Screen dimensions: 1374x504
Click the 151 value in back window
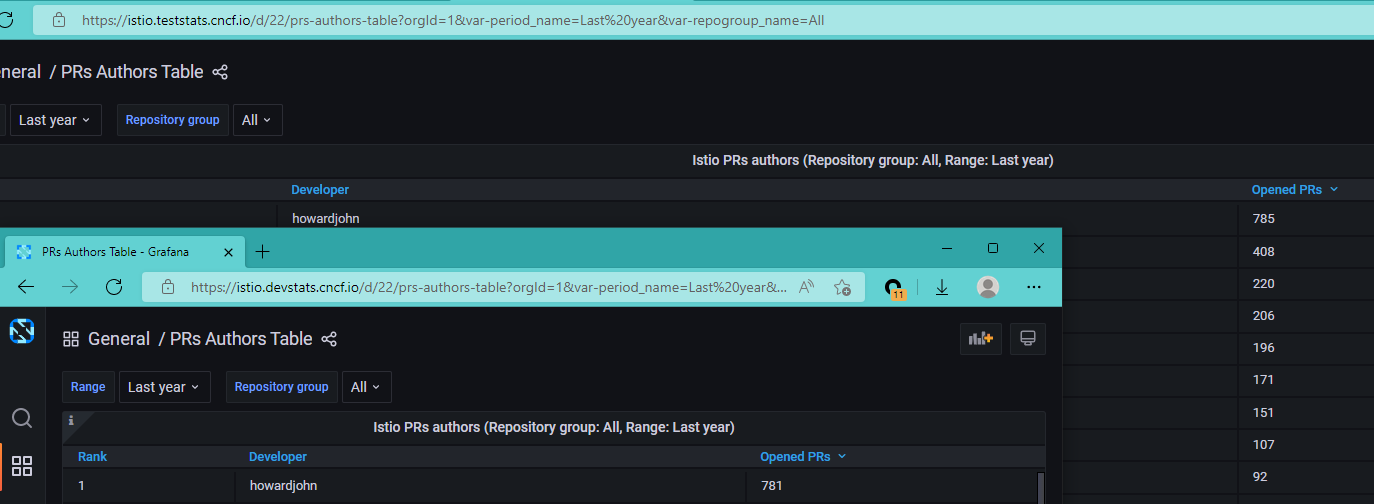(1264, 412)
